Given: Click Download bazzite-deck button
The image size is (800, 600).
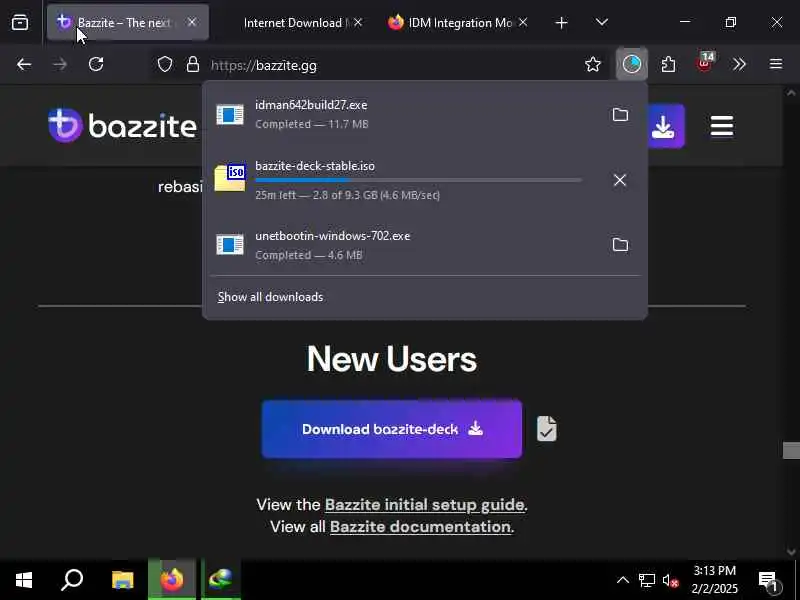Looking at the screenshot, I should (x=392, y=429).
